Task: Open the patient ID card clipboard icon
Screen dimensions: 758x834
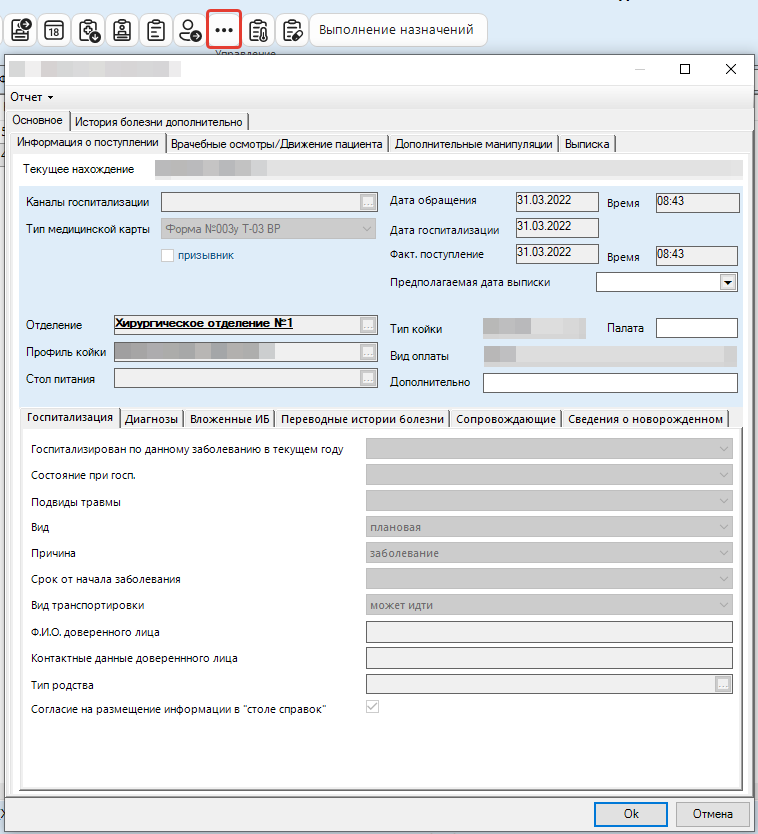Action: tap(122, 30)
